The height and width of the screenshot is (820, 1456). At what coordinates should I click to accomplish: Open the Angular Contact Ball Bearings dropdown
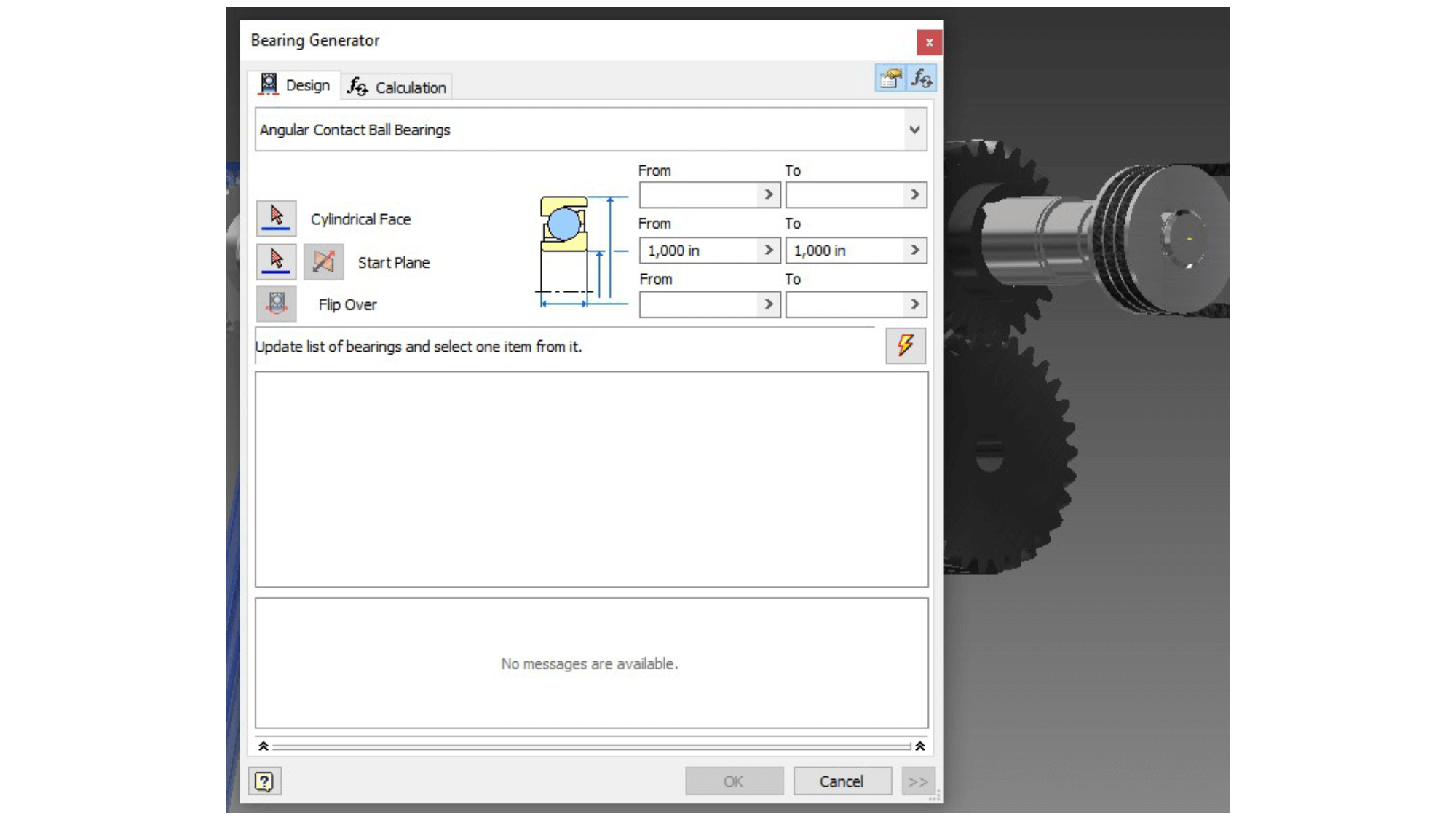click(914, 130)
